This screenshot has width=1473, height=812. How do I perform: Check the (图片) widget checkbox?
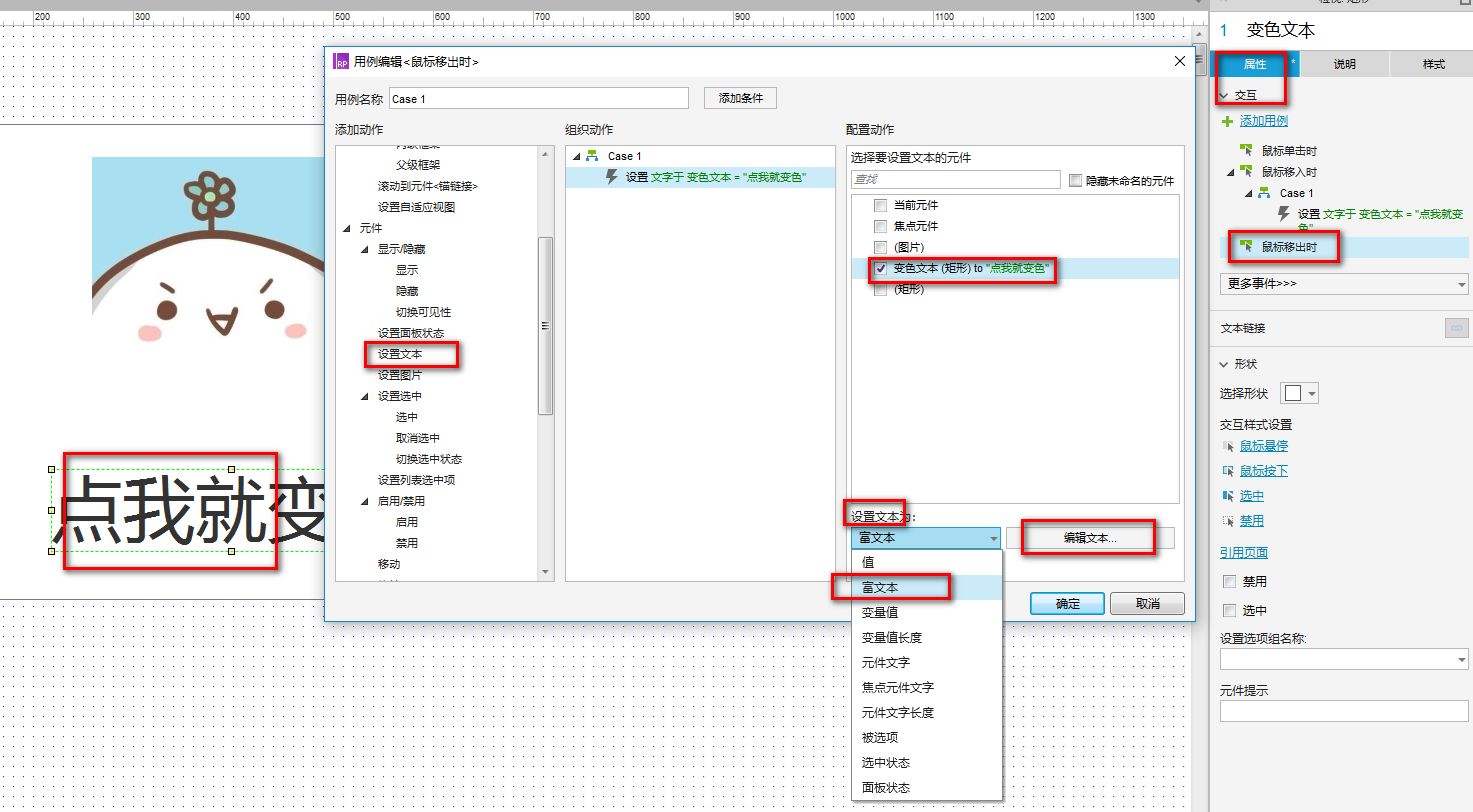tap(880, 247)
